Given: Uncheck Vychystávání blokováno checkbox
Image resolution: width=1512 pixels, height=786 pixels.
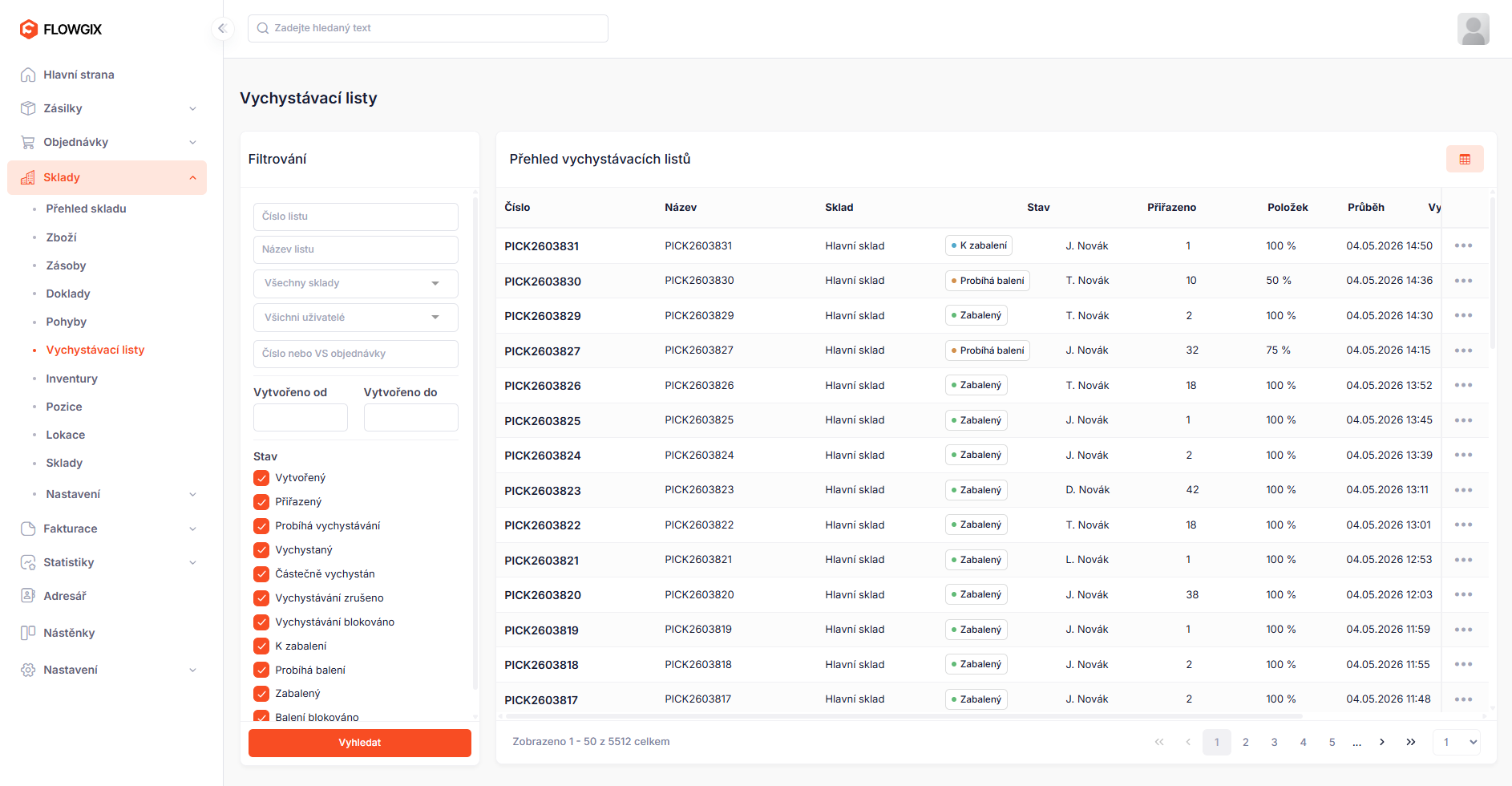Looking at the screenshot, I should click(261, 622).
